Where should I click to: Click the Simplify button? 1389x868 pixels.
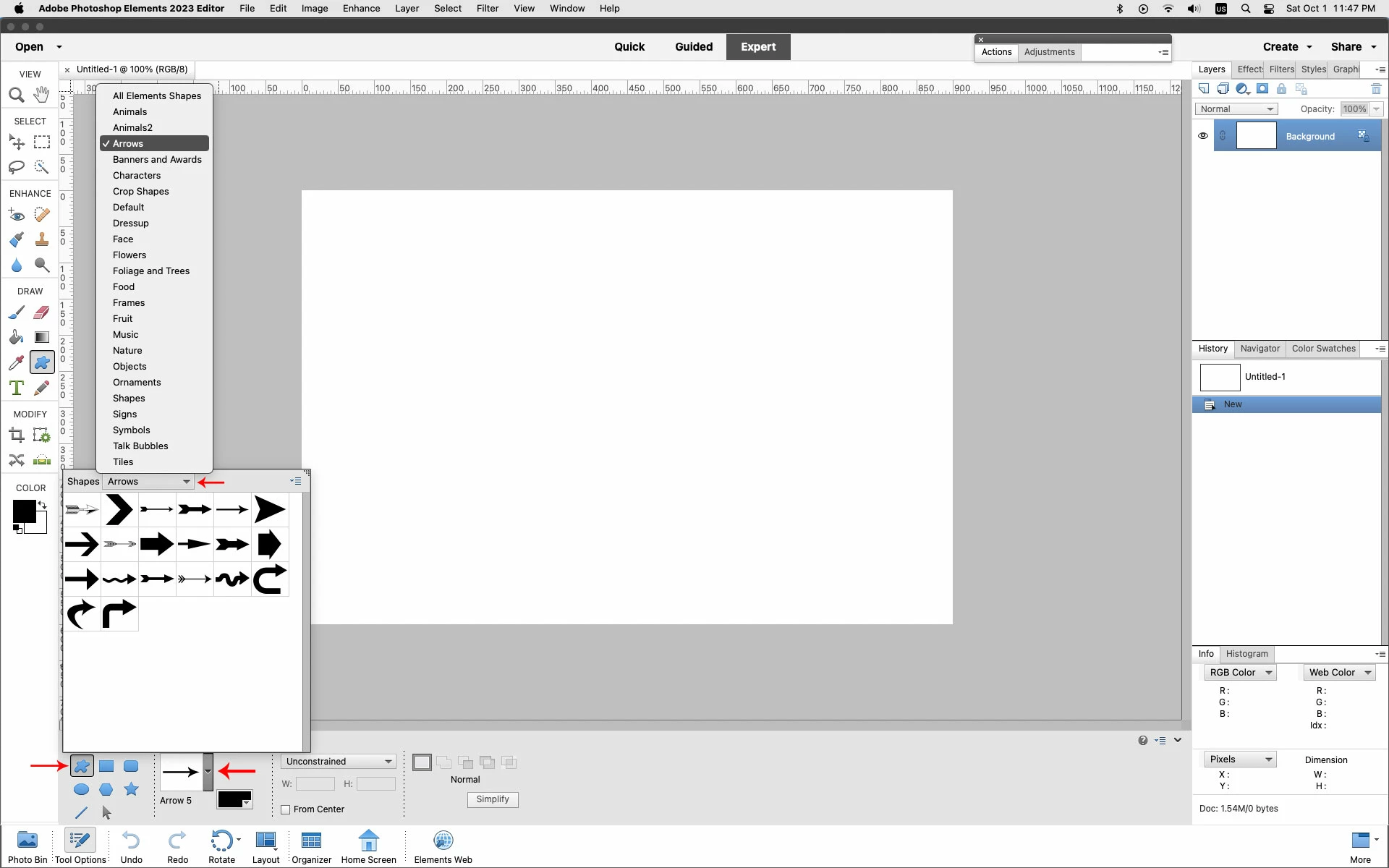(x=492, y=799)
